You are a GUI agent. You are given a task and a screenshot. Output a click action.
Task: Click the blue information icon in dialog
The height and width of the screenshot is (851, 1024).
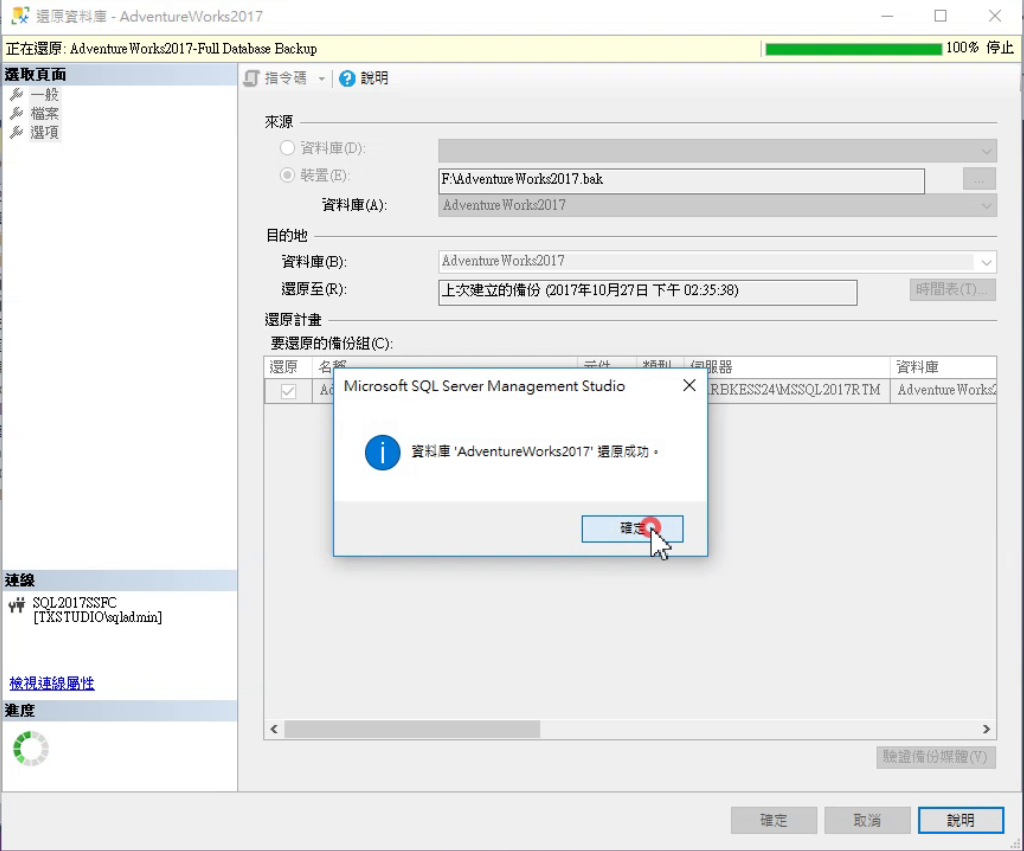[383, 452]
